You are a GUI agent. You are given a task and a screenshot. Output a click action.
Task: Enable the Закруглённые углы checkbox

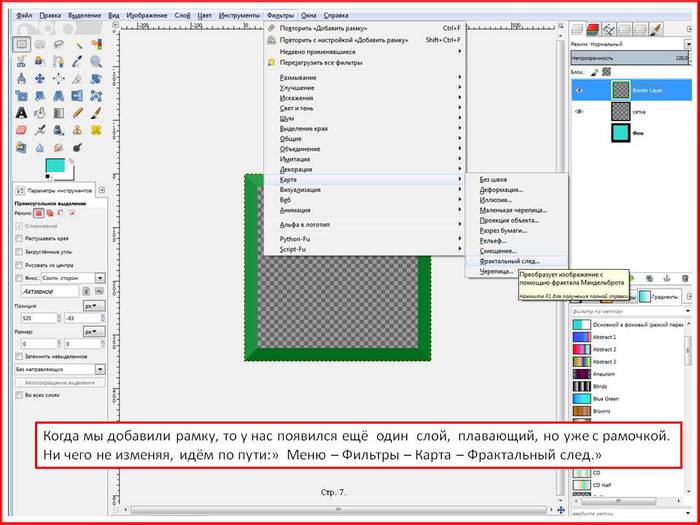(x=19, y=252)
